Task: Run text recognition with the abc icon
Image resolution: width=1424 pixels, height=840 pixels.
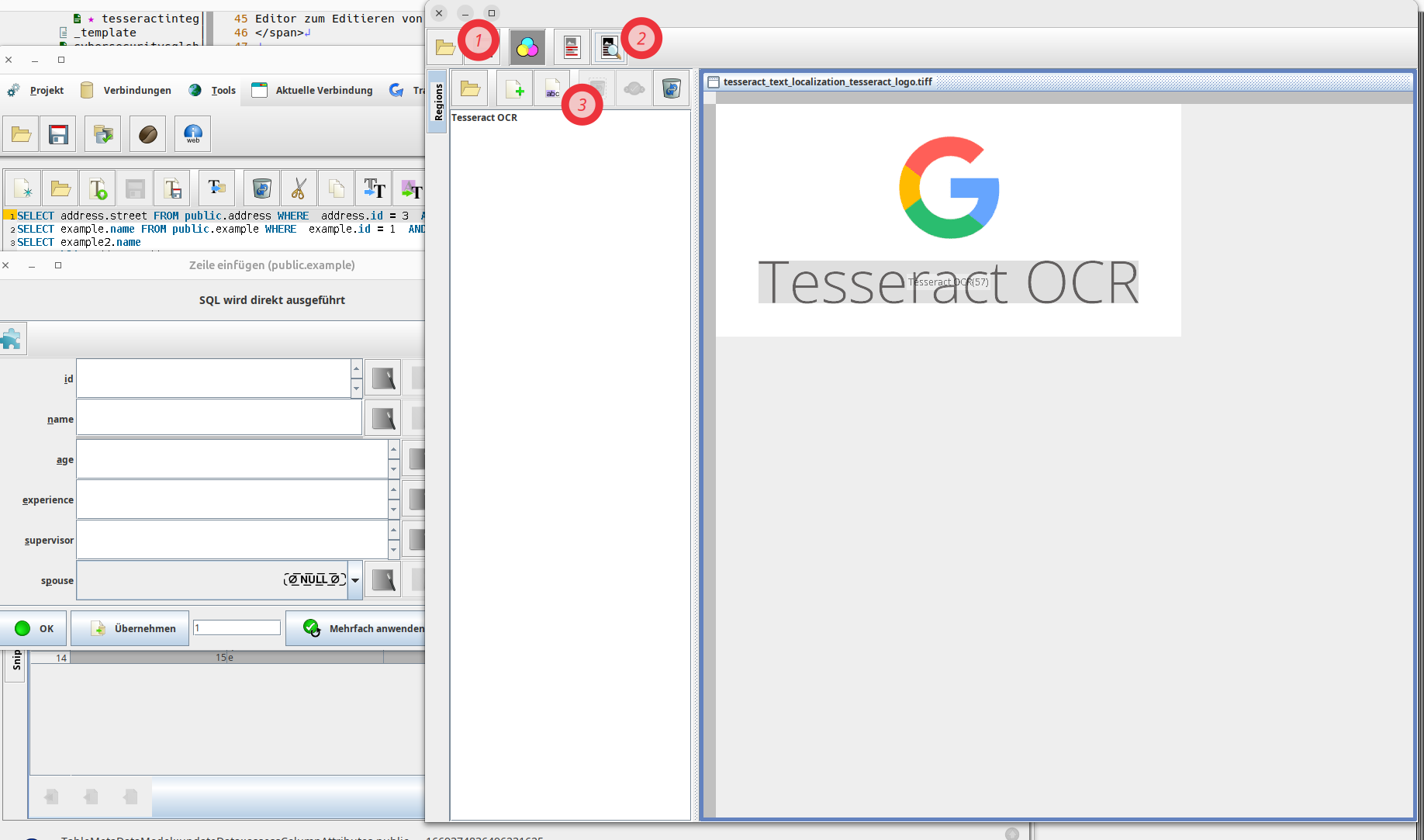Action: click(x=552, y=88)
